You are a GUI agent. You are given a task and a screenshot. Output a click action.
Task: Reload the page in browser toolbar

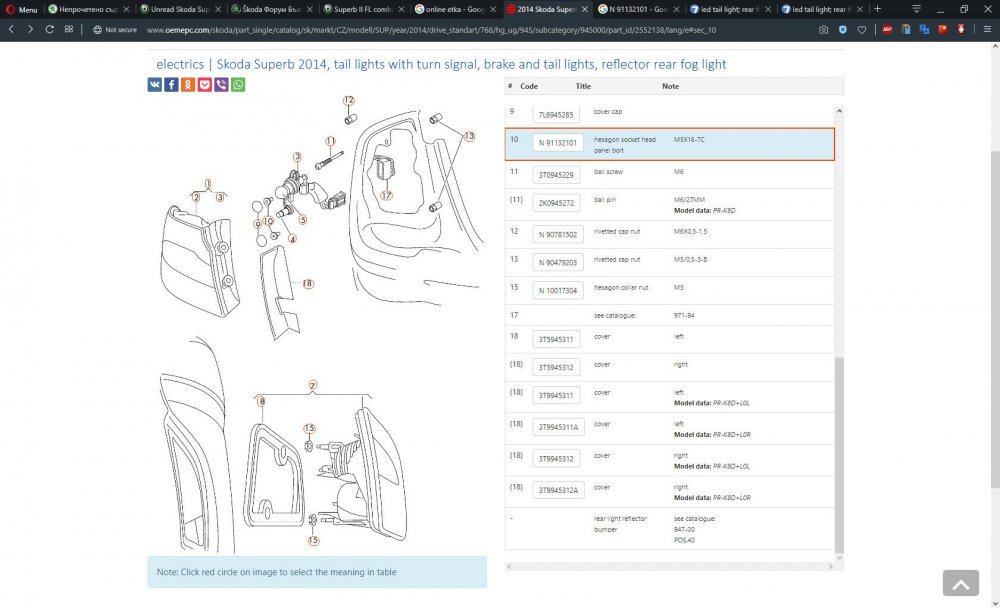(x=49, y=29)
